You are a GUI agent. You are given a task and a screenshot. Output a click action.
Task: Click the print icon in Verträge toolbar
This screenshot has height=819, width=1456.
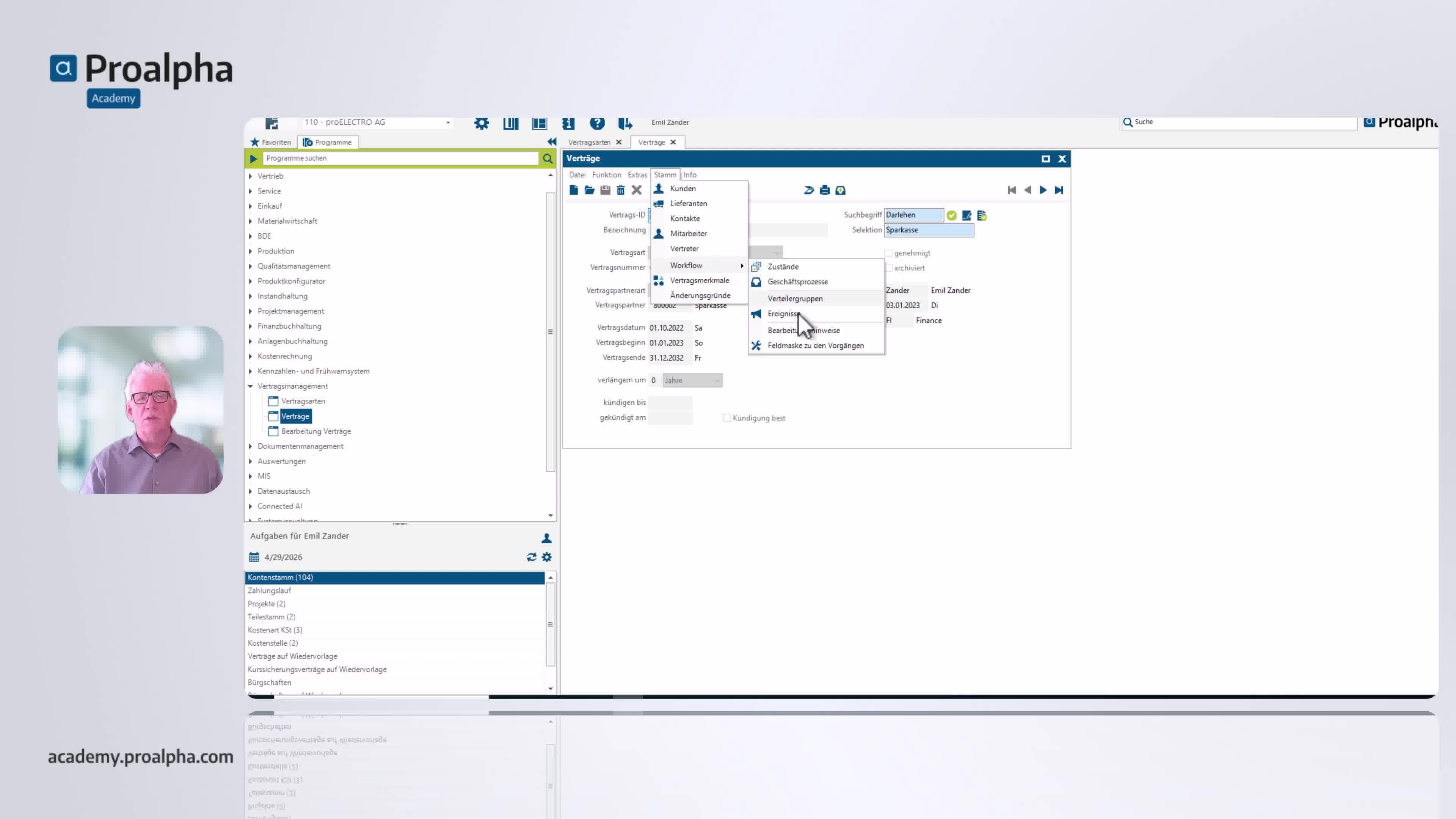(x=825, y=190)
